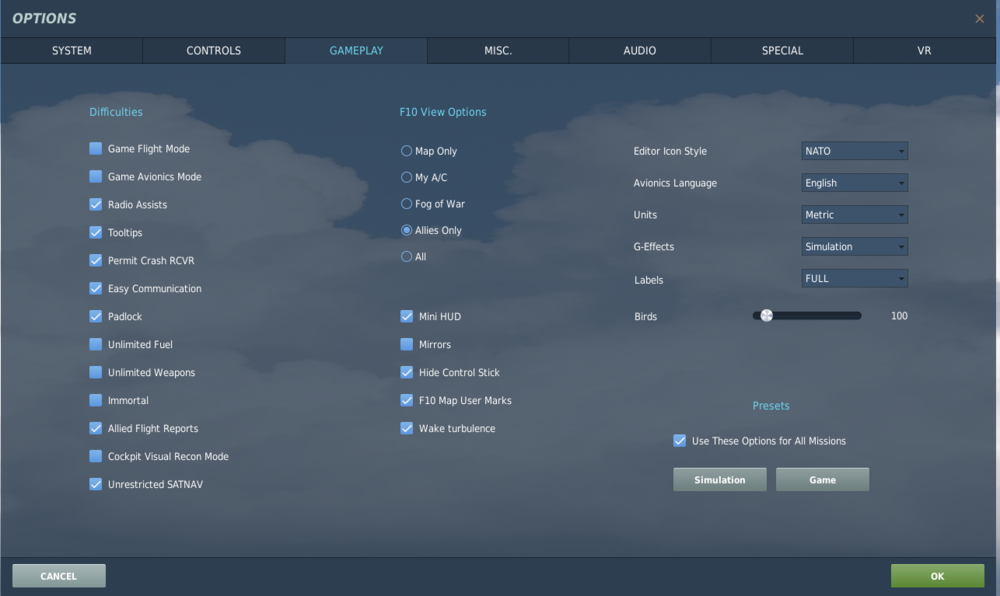Enable the Game Flight Mode checkbox
The height and width of the screenshot is (596, 1000).
point(95,148)
